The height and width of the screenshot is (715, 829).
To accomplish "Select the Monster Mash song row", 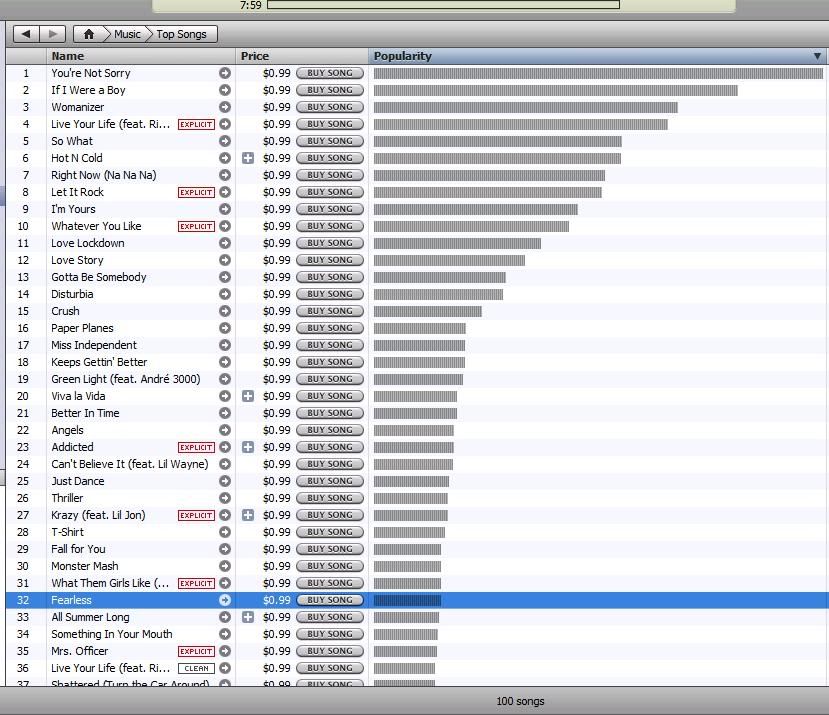I will [x=85, y=566].
